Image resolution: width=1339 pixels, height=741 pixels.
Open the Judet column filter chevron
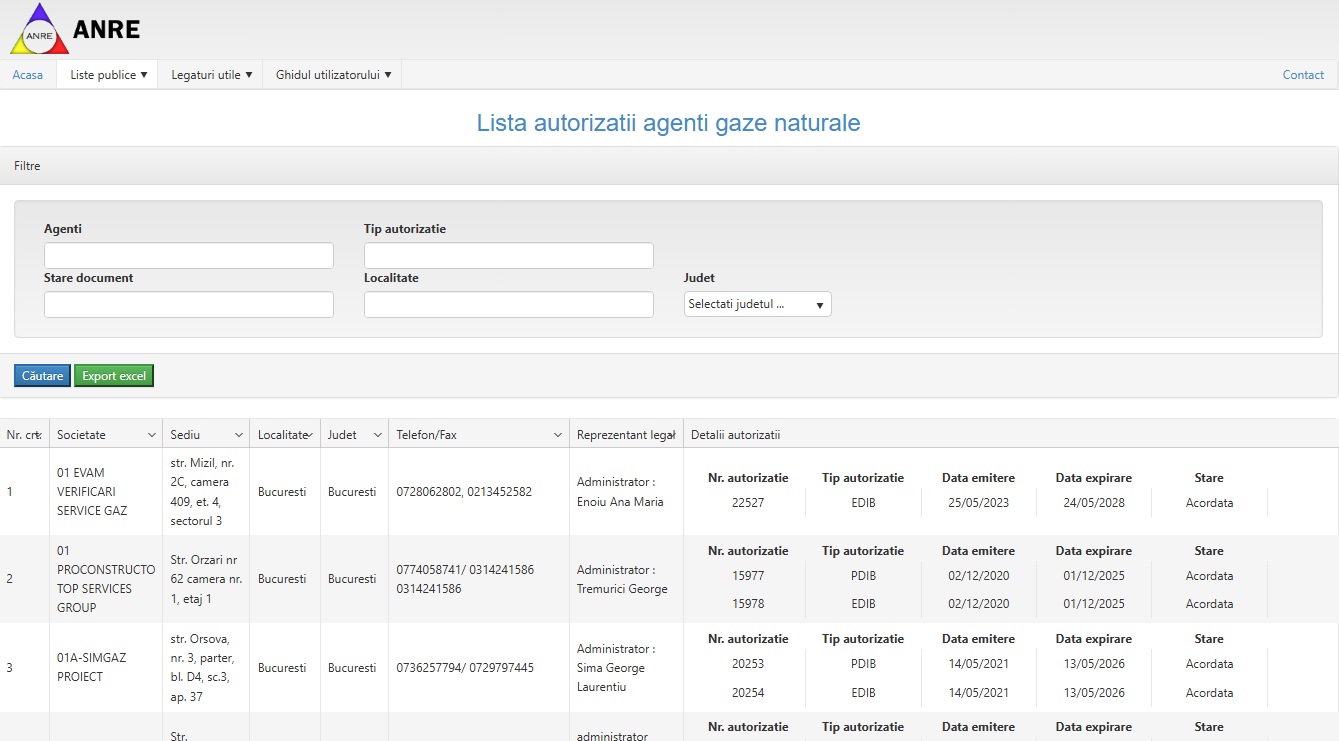378,435
